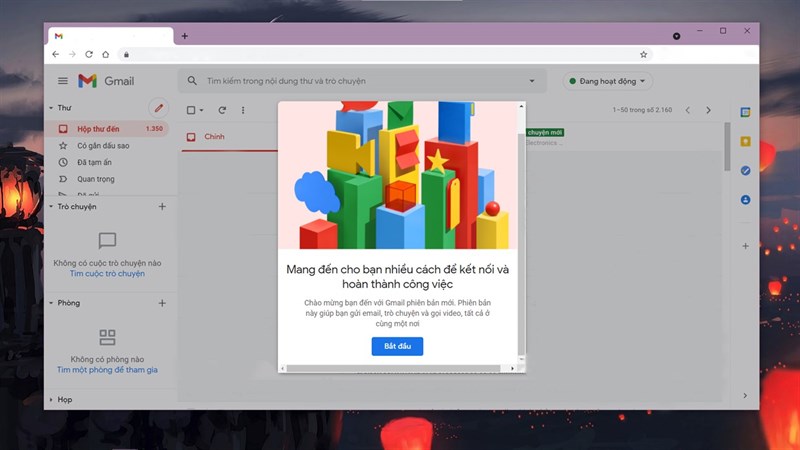Image resolution: width=800 pixels, height=450 pixels.
Task: Open Google Tasks side panel icon
Action: coord(745,170)
